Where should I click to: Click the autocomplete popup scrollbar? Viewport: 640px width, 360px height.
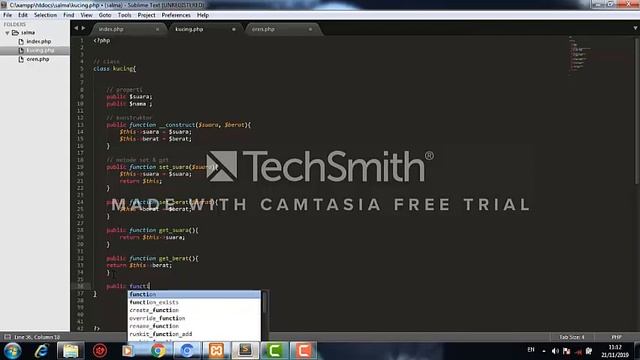point(264,303)
